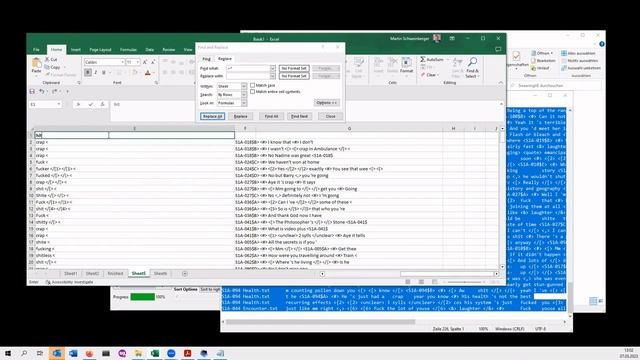
Task: Collapse the Excel ribbon chevron
Action: click(500, 83)
